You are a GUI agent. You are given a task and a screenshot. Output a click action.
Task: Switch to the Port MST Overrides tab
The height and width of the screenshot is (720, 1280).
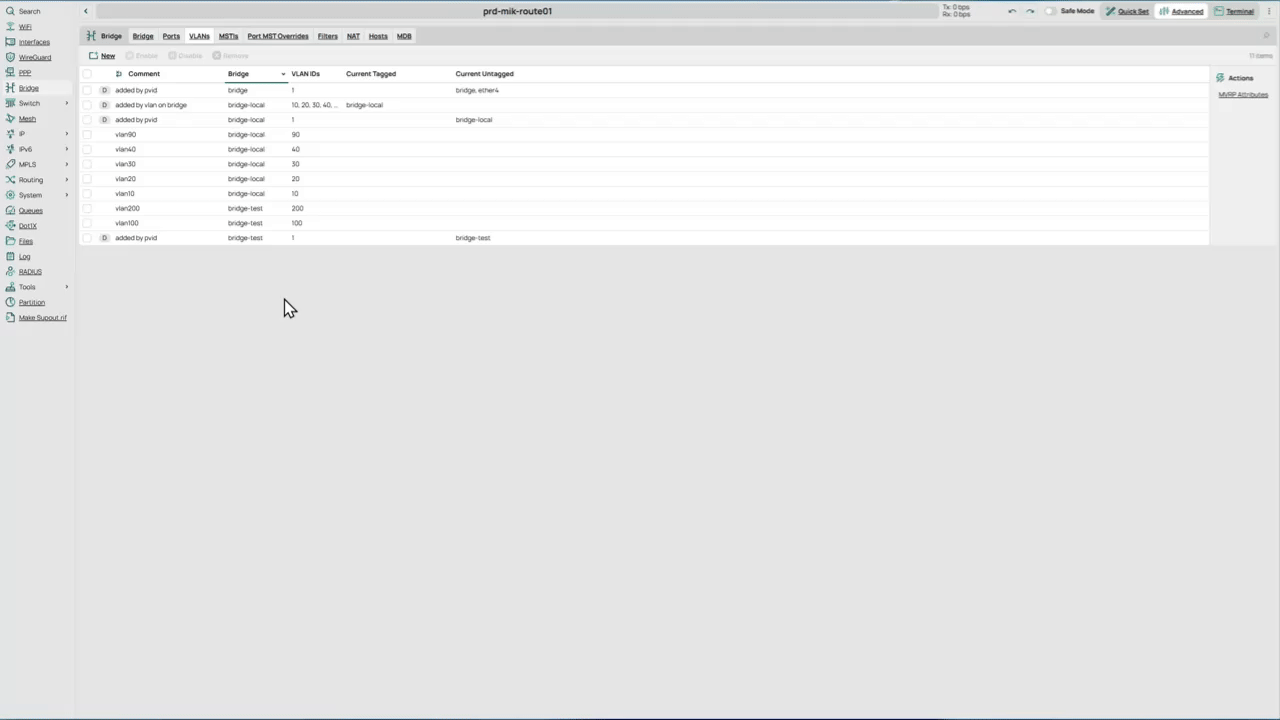coord(278,36)
